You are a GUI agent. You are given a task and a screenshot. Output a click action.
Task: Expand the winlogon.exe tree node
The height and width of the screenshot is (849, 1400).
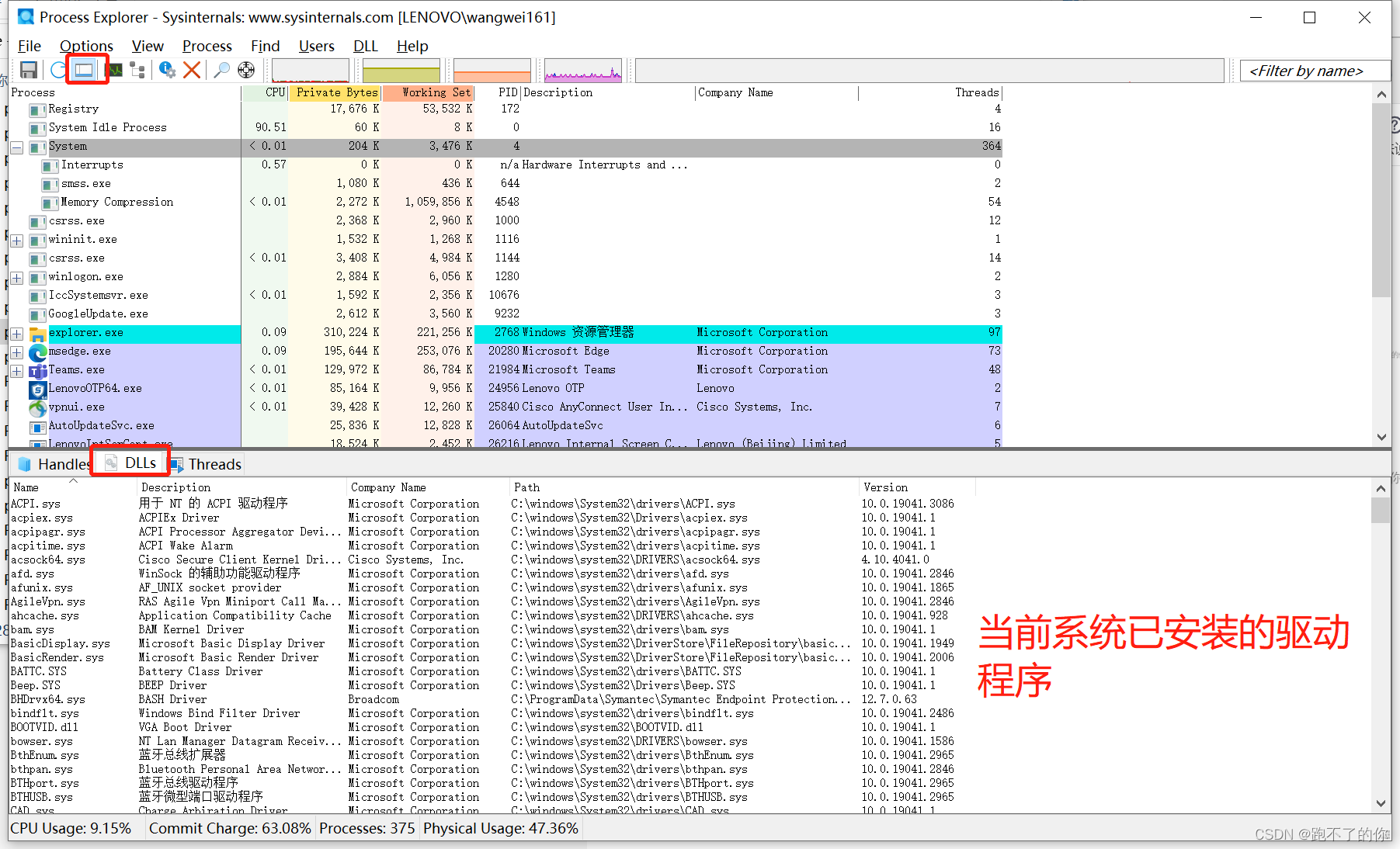pyautogui.click(x=17, y=278)
